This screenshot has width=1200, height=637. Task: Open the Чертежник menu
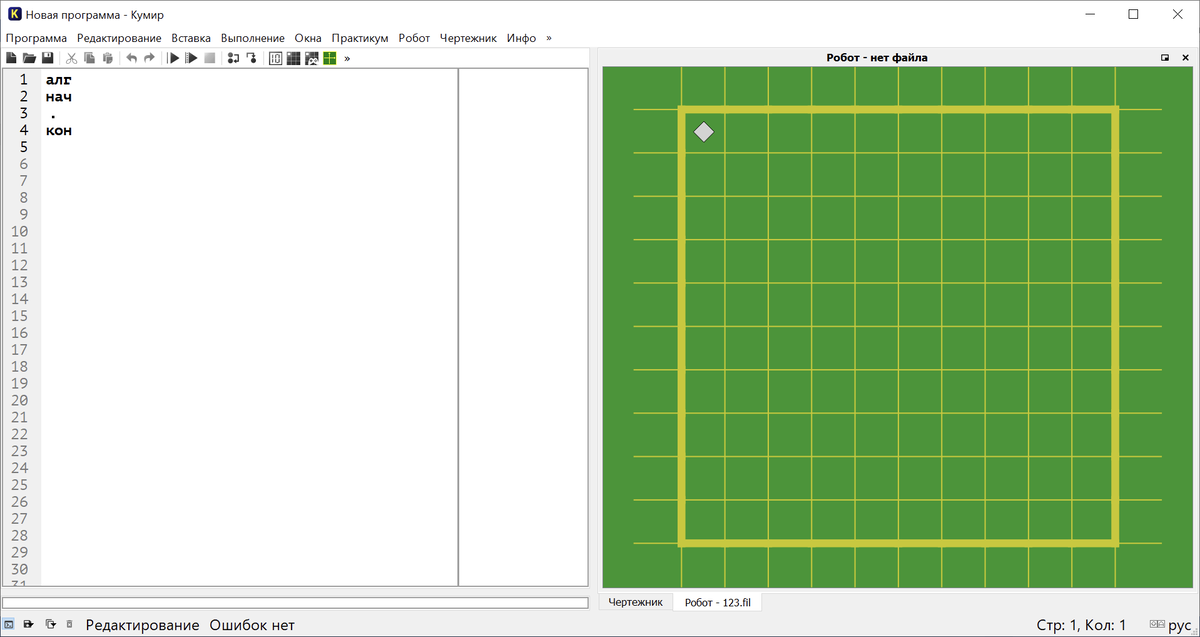[468, 38]
